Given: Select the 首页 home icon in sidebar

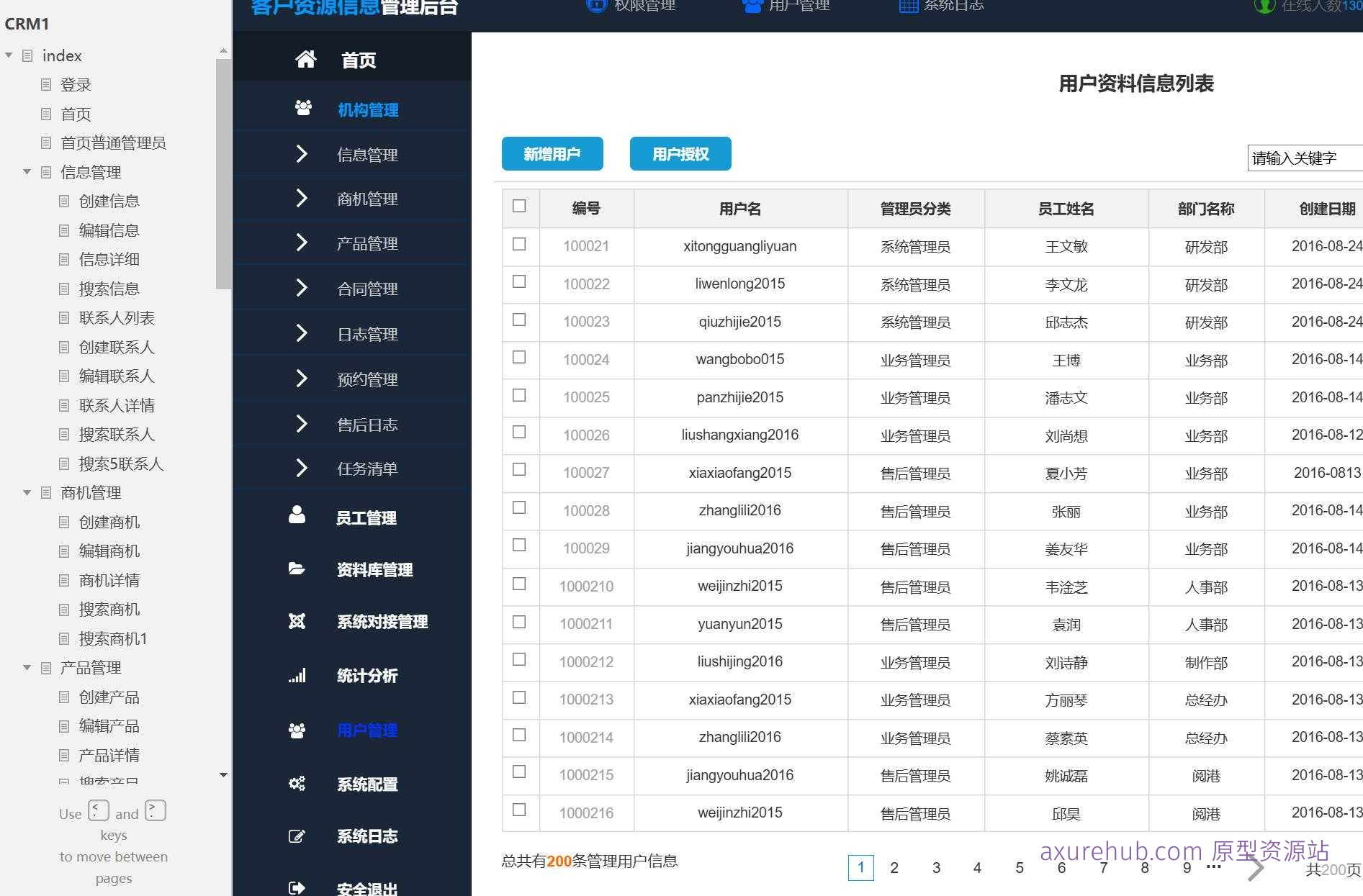Looking at the screenshot, I should (305, 60).
